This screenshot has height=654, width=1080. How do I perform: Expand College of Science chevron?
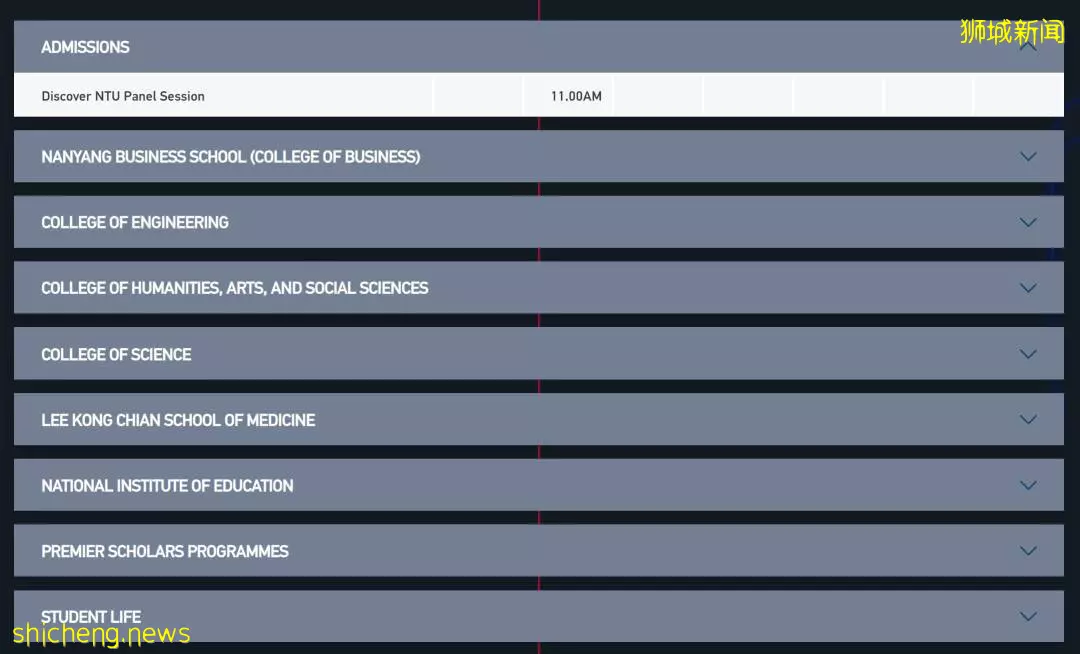[1028, 354]
